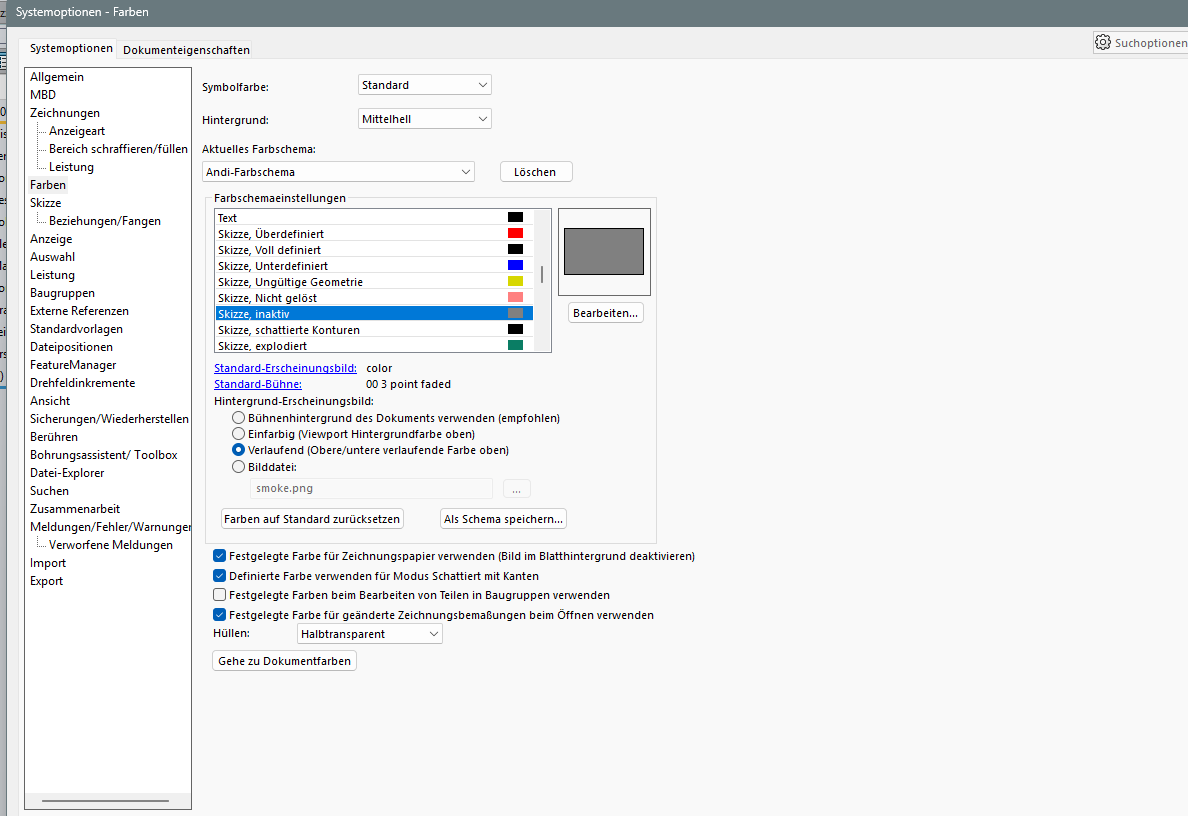Viewport: 1188px width, 816px height.
Task: Open the Symbolfarbe dropdown
Action: coord(424,85)
